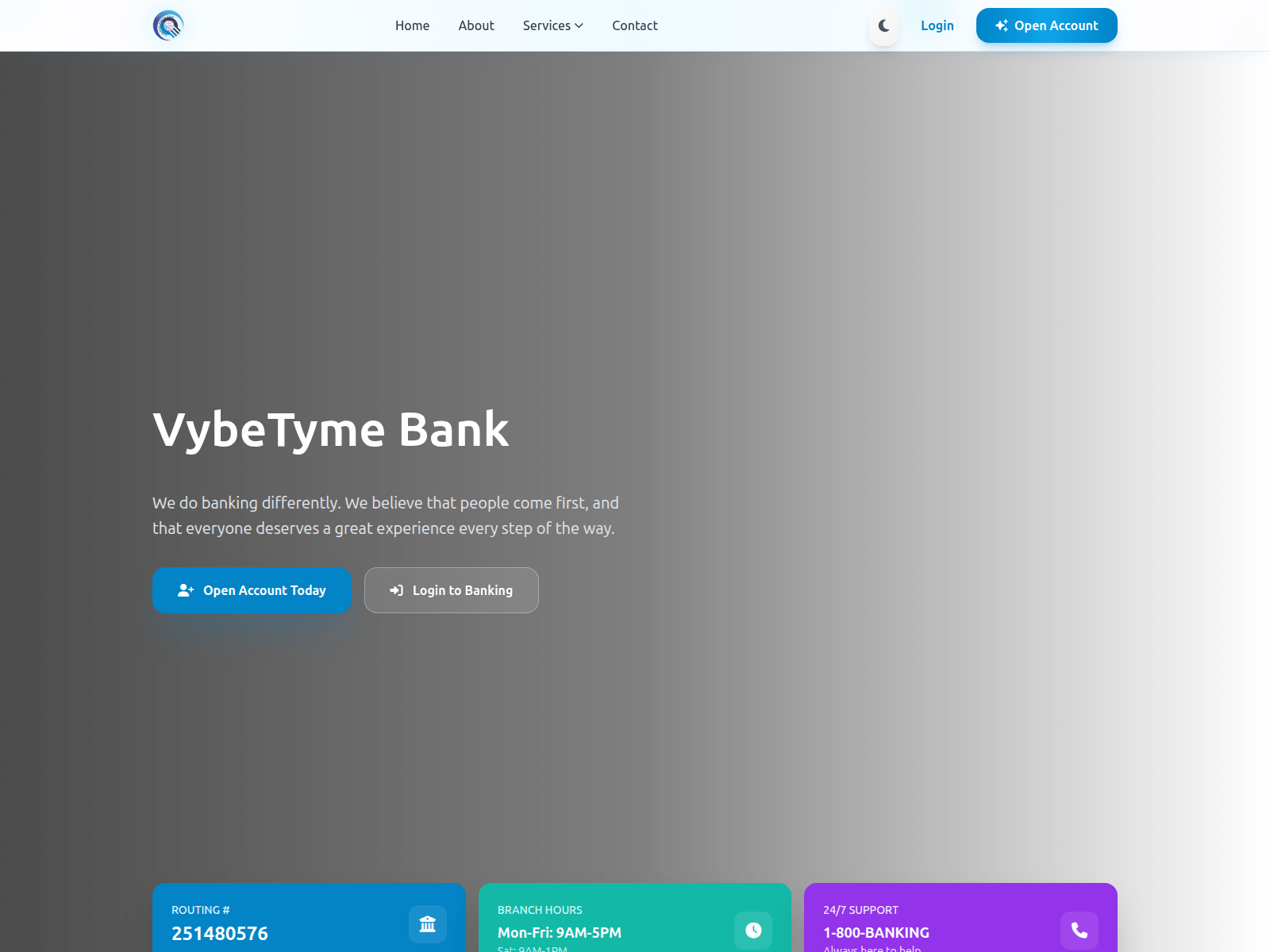Select the routing number 251480576

tap(220, 933)
